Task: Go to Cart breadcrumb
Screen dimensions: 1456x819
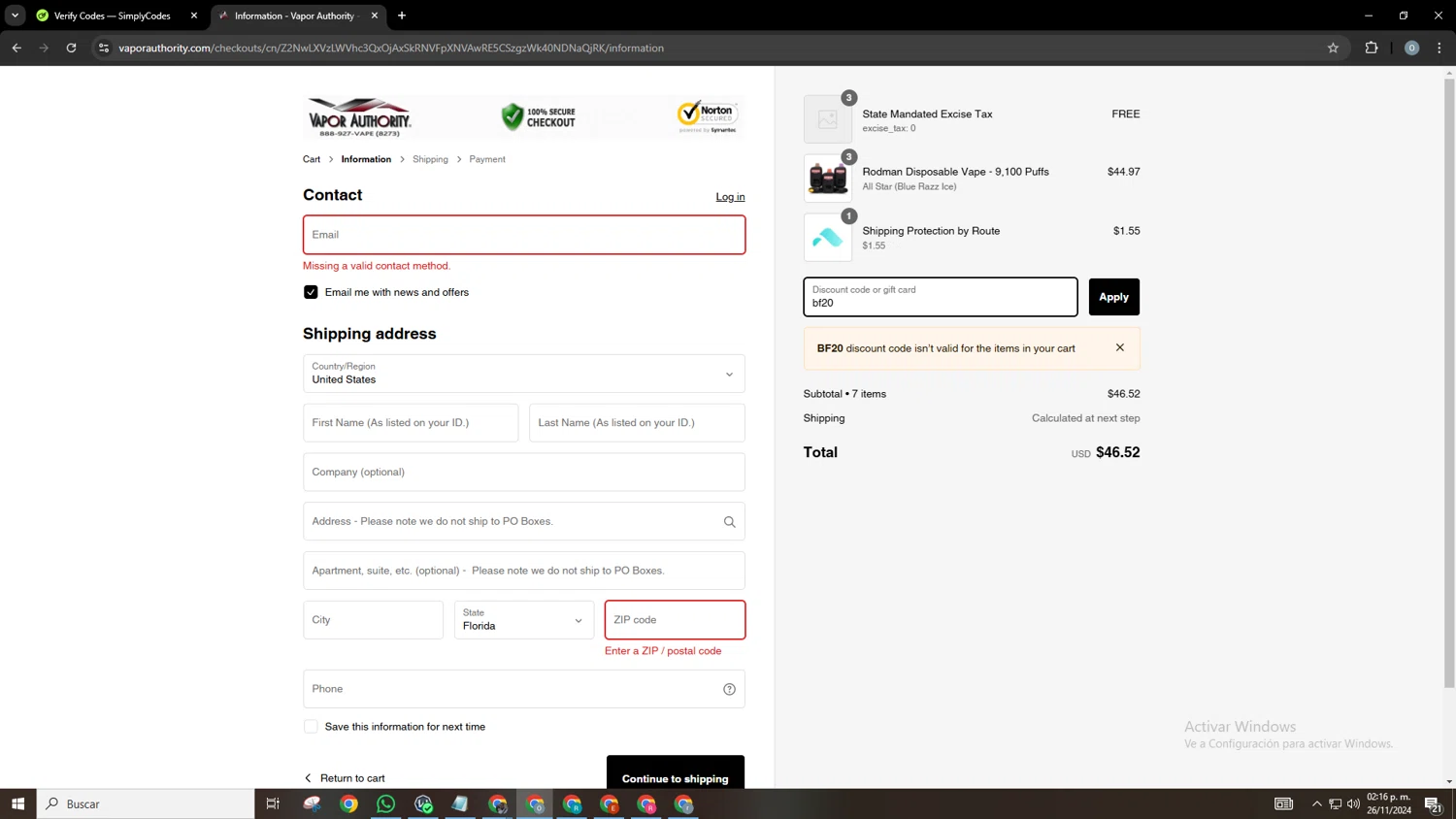Action: point(312,159)
